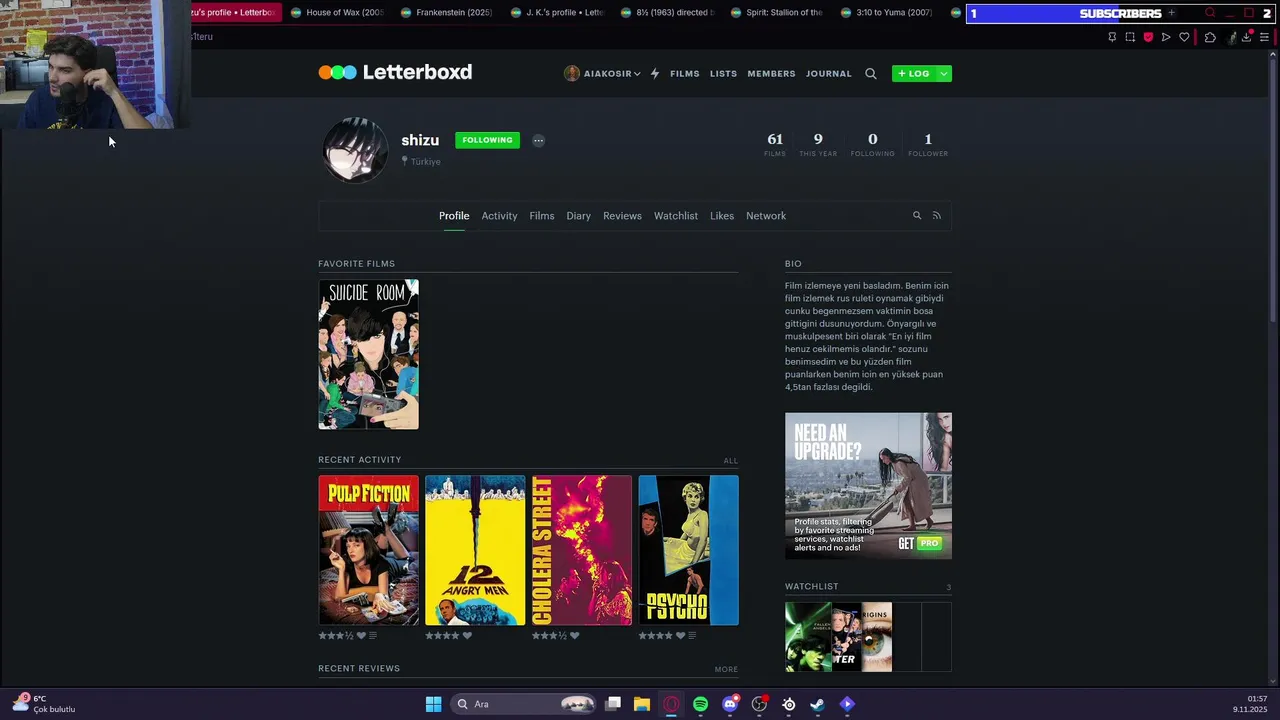Click the Windows taskbar search box
The image size is (1280, 720).
coord(523,704)
